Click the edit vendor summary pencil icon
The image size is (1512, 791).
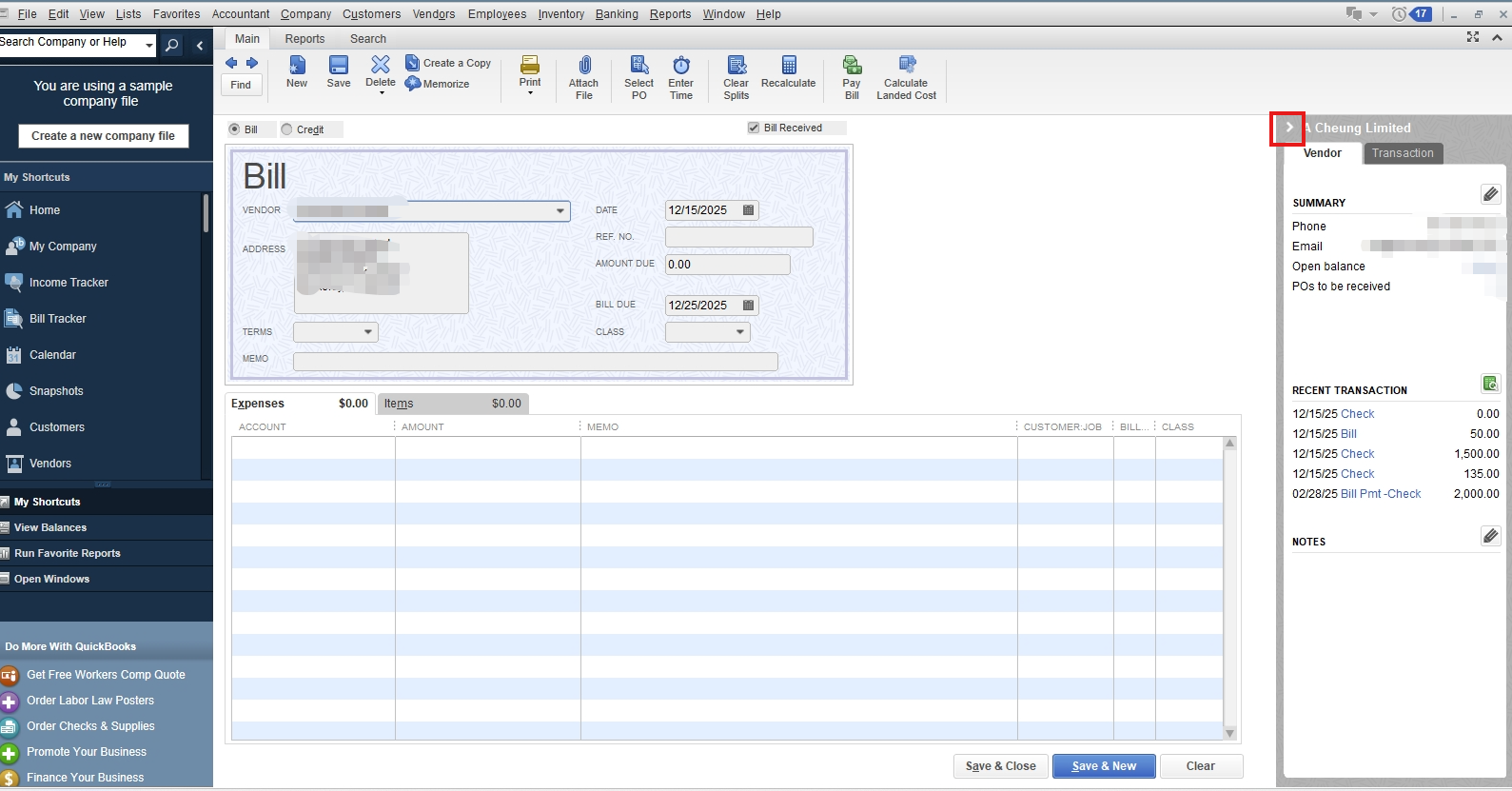[1491, 194]
